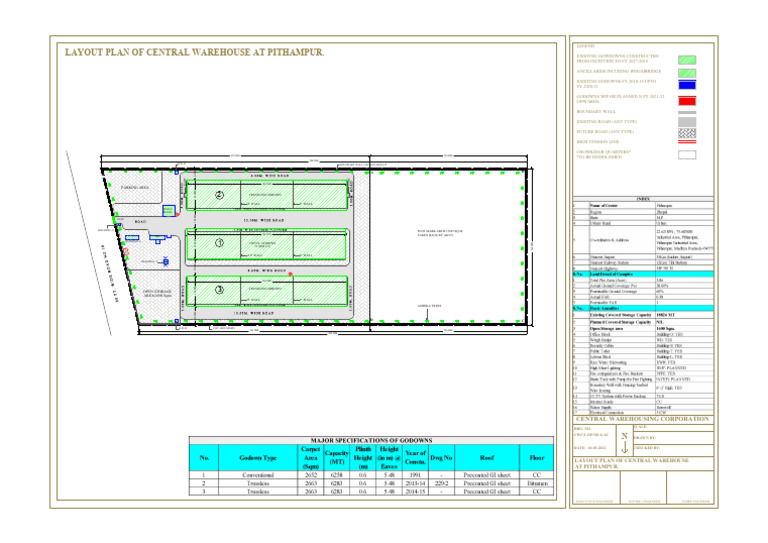The width and height of the screenshot is (768, 543).
Task: Click the cyan Basic Amenities row
Action: pyautogui.click(x=643, y=308)
